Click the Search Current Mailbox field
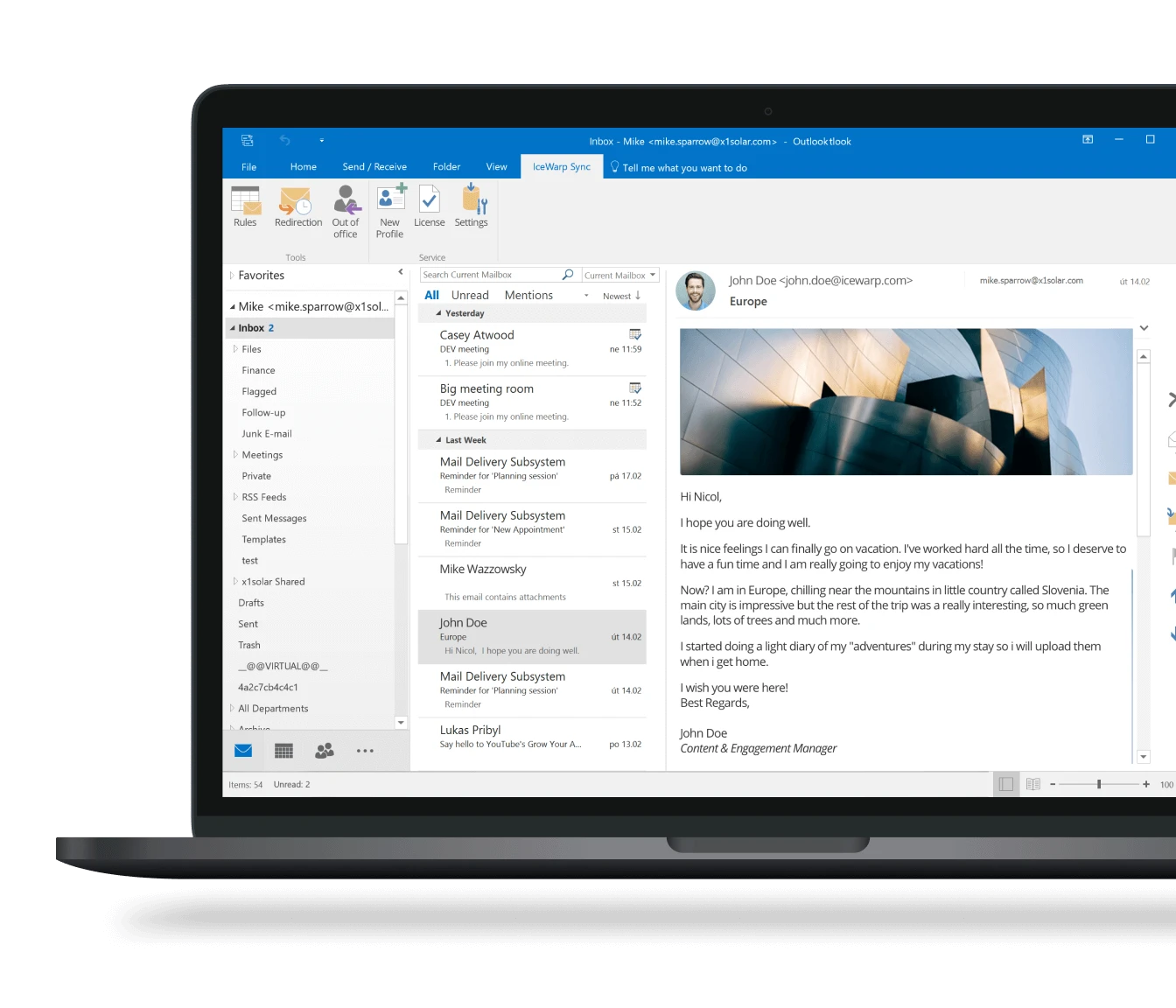This screenshot has width=1176, height=1008. (490, 276)
